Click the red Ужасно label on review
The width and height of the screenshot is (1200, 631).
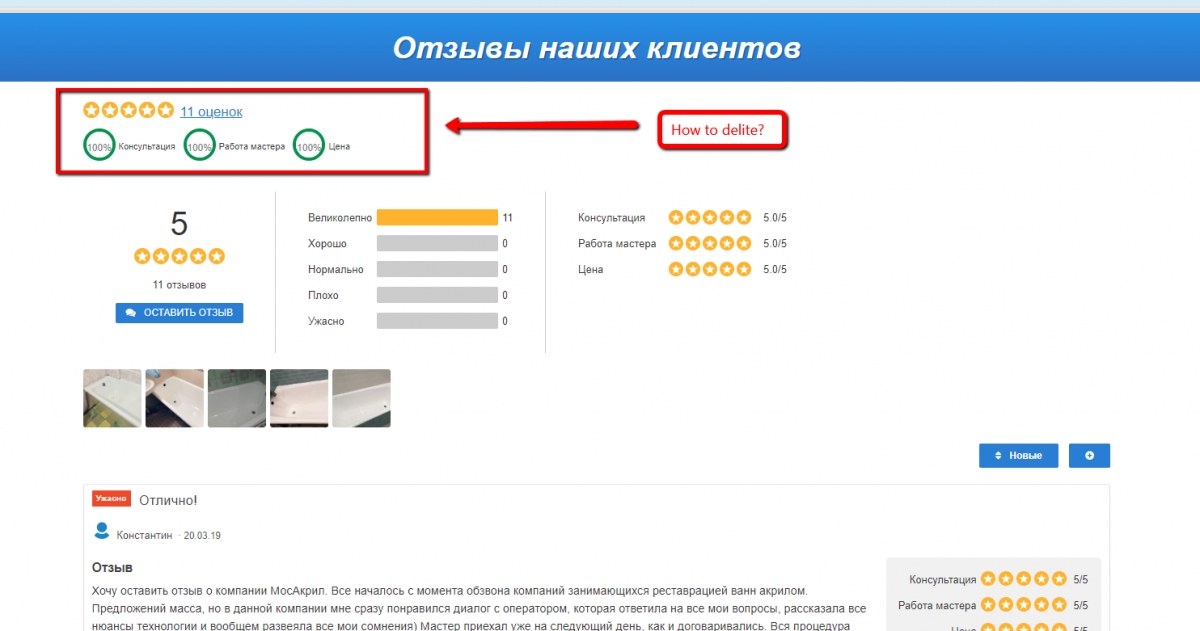tap(111, 498)
